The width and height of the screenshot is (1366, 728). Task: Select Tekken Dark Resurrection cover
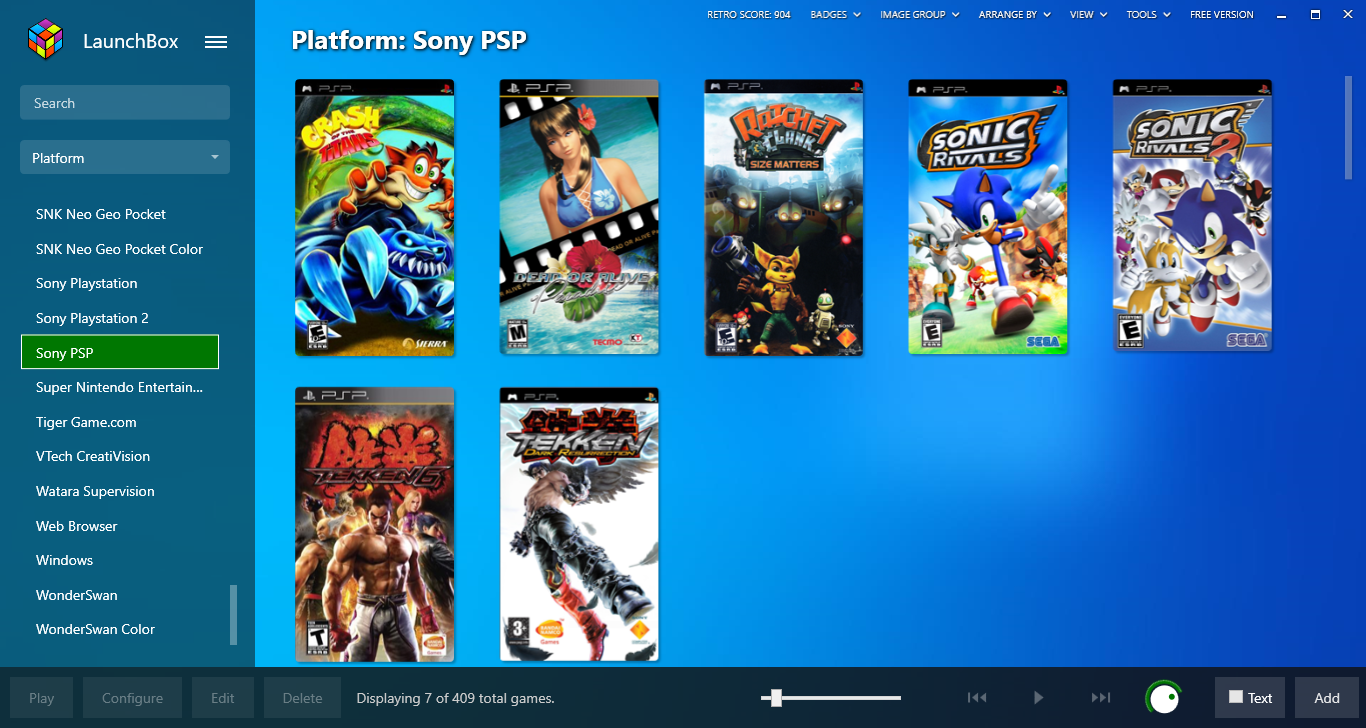pyautogui.click(x=579, y=525)
